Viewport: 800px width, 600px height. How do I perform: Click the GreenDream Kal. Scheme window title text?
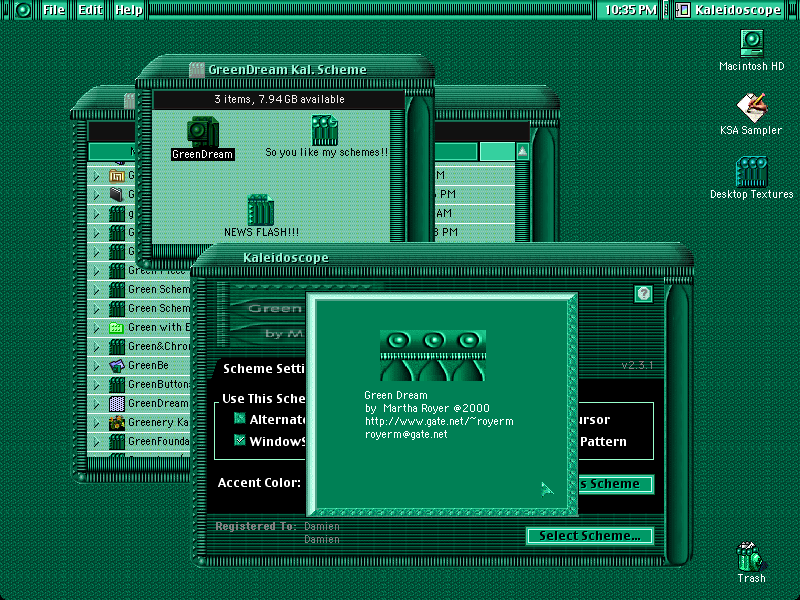[287, 70]
